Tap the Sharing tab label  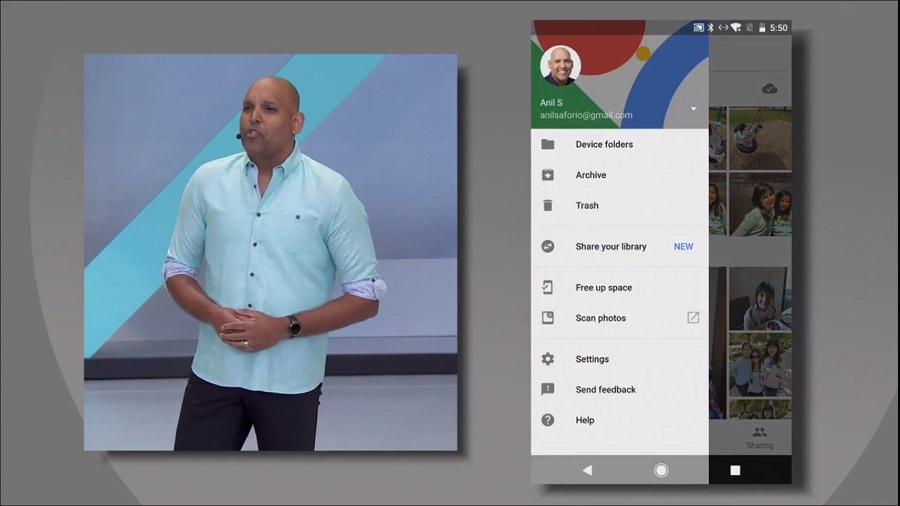point(759,445)
